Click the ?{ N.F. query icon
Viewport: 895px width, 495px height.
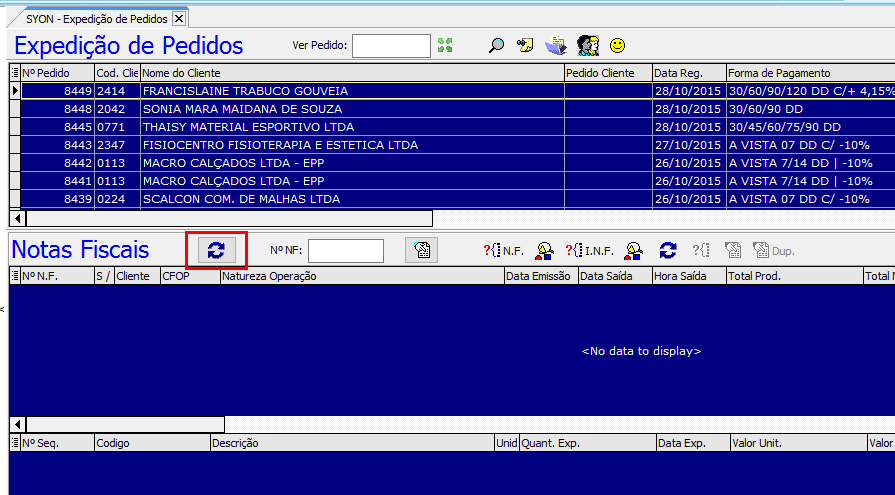point(503,251)
